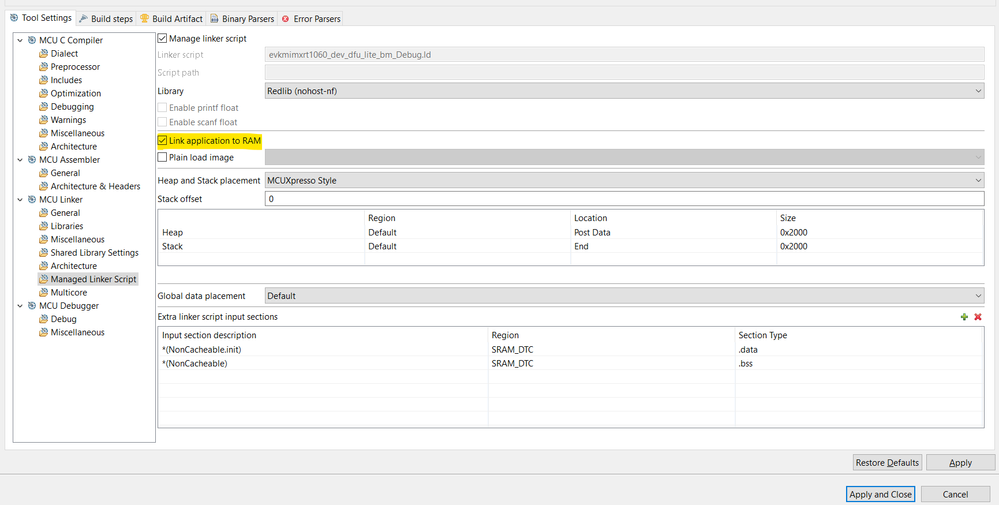Click the Stack row in table
999x505 pixels.
(x=570, y=246)
